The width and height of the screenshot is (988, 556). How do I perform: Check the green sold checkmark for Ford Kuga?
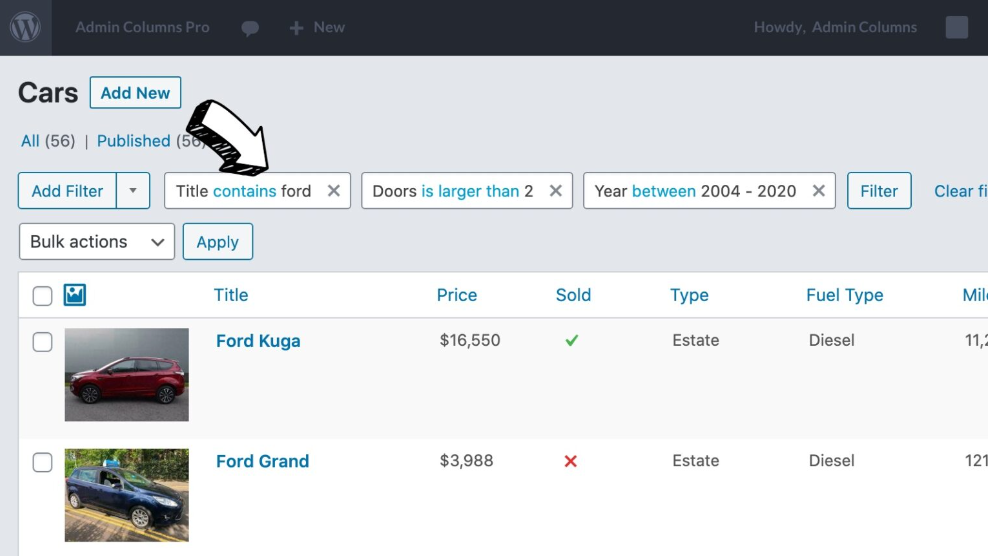(x=572, y=340)
